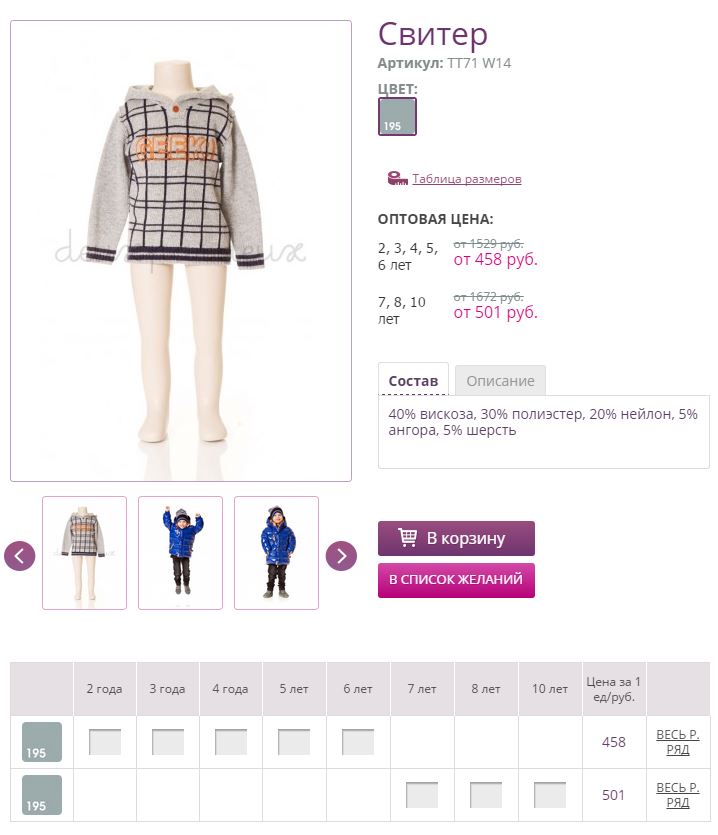This screenshot has height=835, width=718.
Task: Check the 4 года size box
Action: pyautogui.click(x=231, y=742)
